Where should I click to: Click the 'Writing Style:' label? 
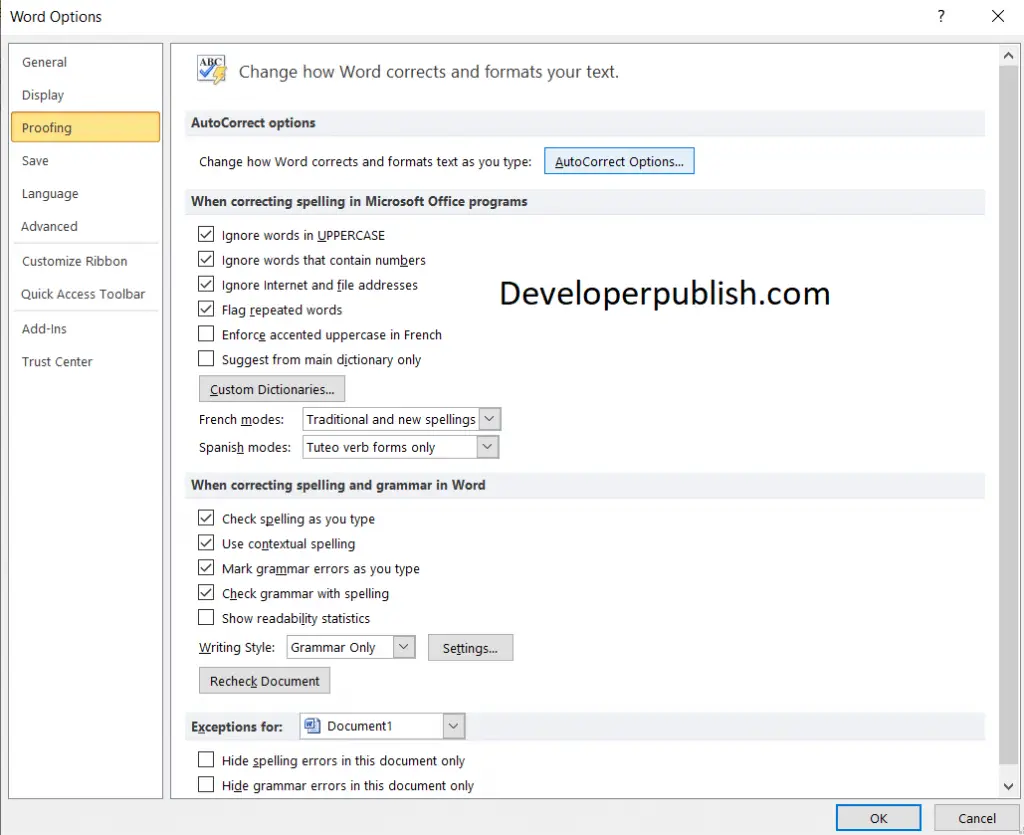tap(237, 648)
